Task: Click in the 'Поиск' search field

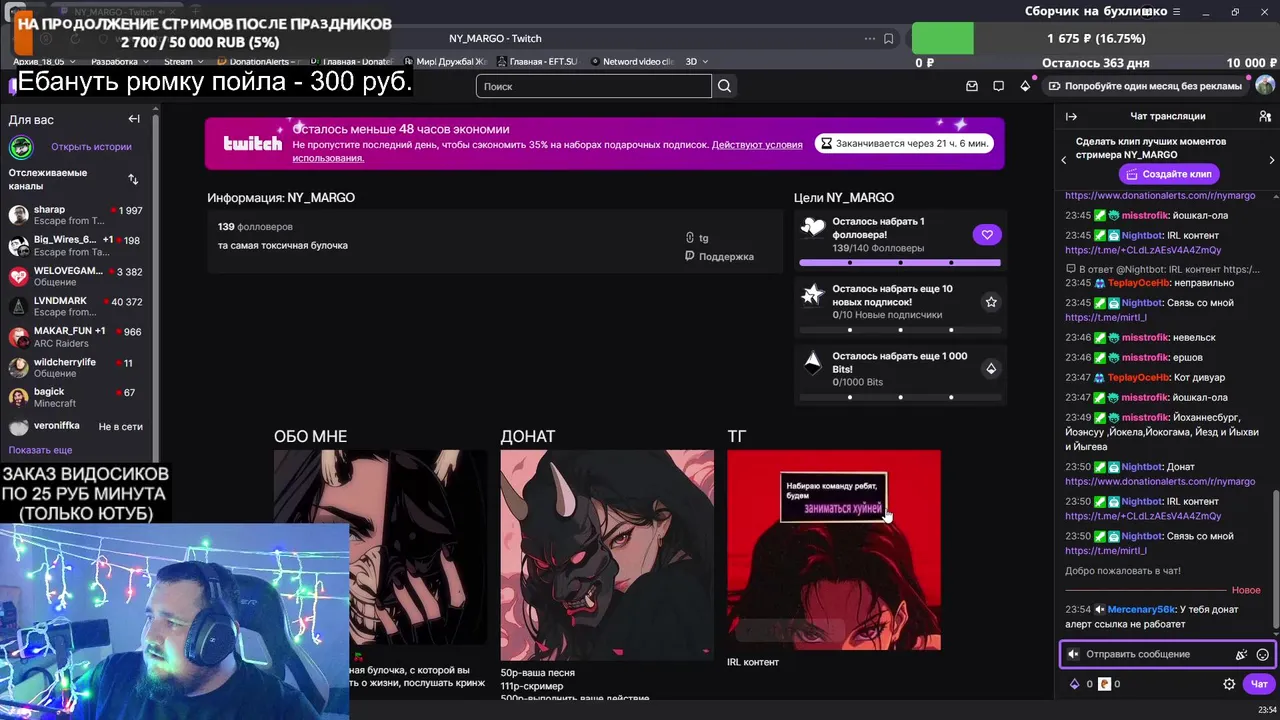Action: 594,86
